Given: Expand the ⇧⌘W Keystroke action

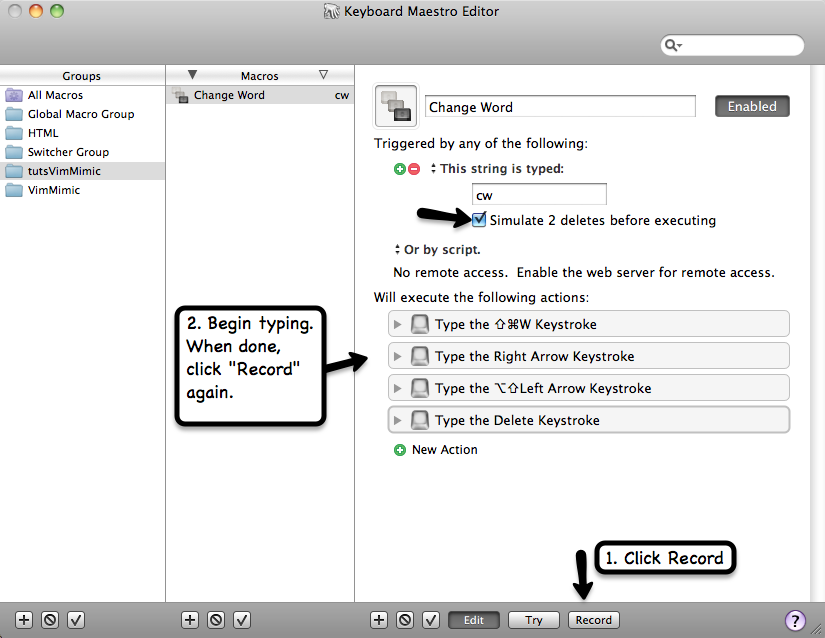Looking at the screenshot, I should pos(398,325).
